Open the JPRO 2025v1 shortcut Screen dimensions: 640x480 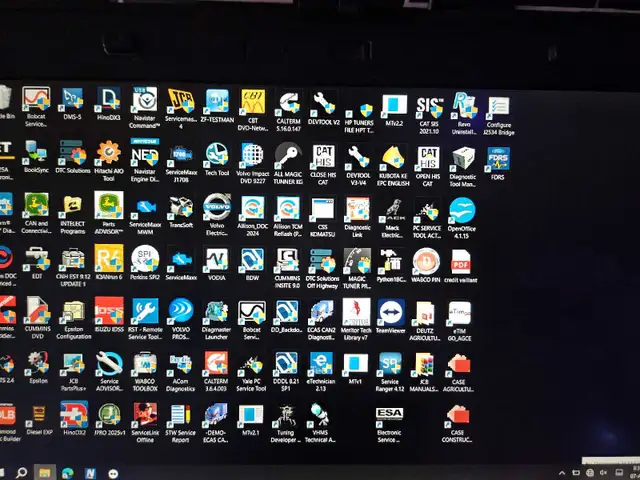point(109,414)
